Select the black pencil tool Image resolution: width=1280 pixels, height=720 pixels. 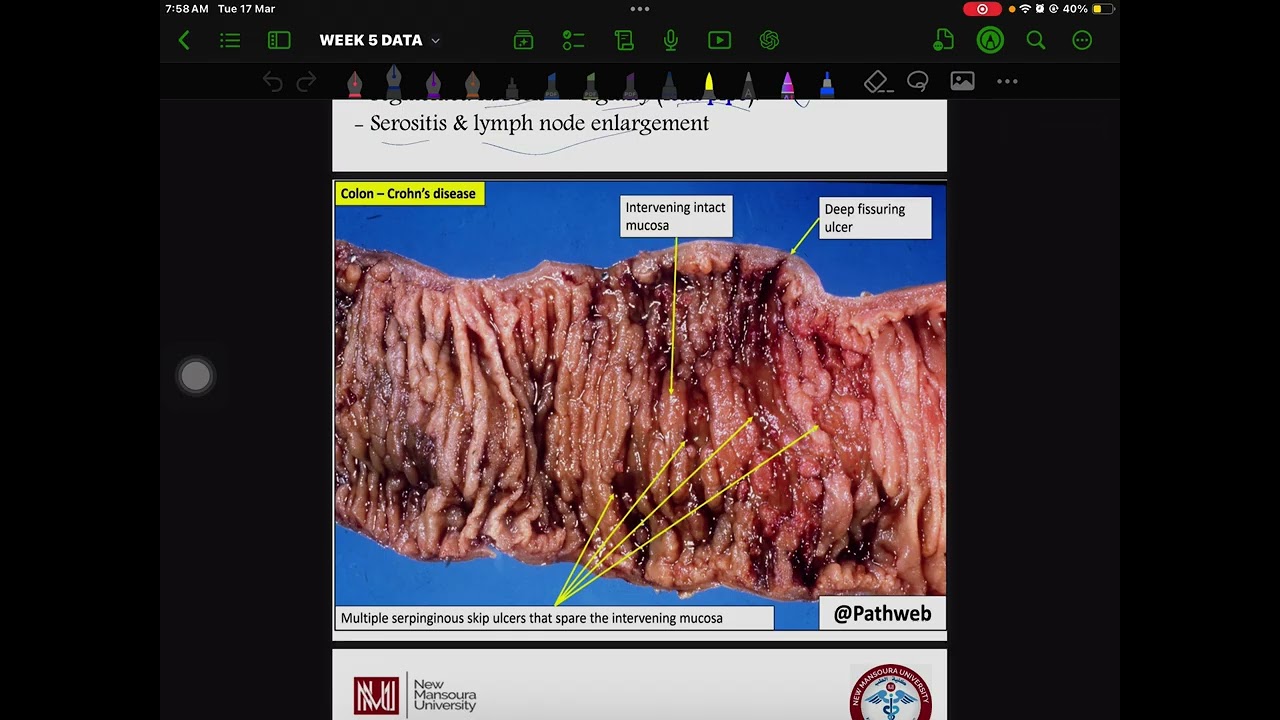coord(512,87)
